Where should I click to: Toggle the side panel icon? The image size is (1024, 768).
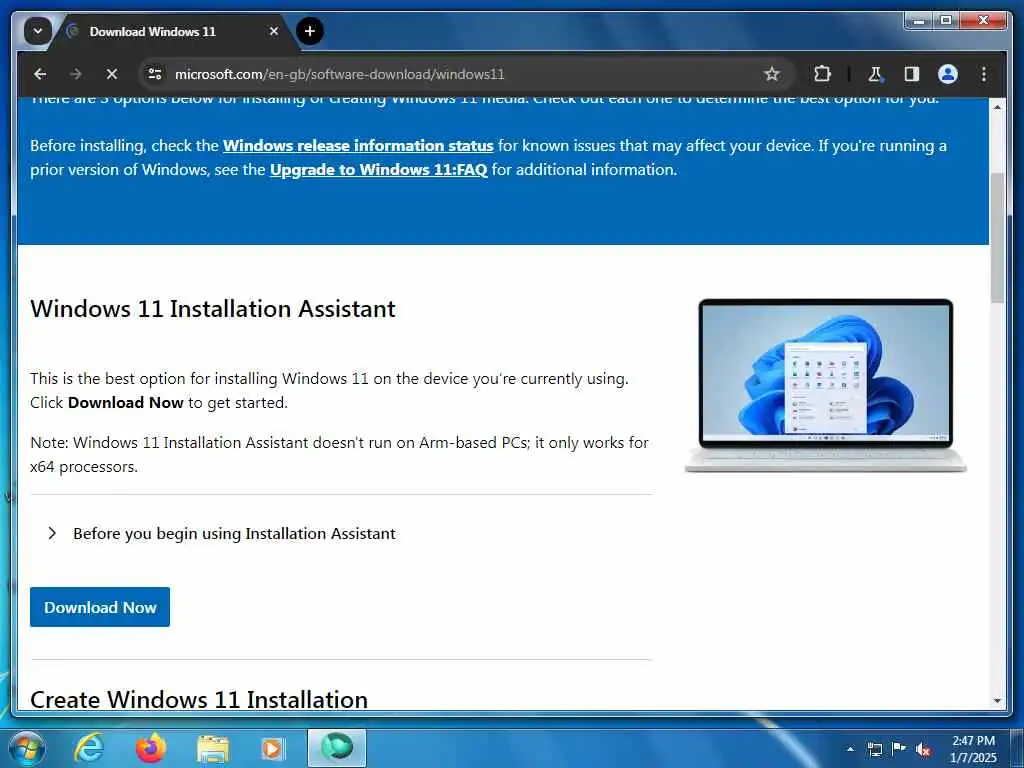tap(912, 74)
